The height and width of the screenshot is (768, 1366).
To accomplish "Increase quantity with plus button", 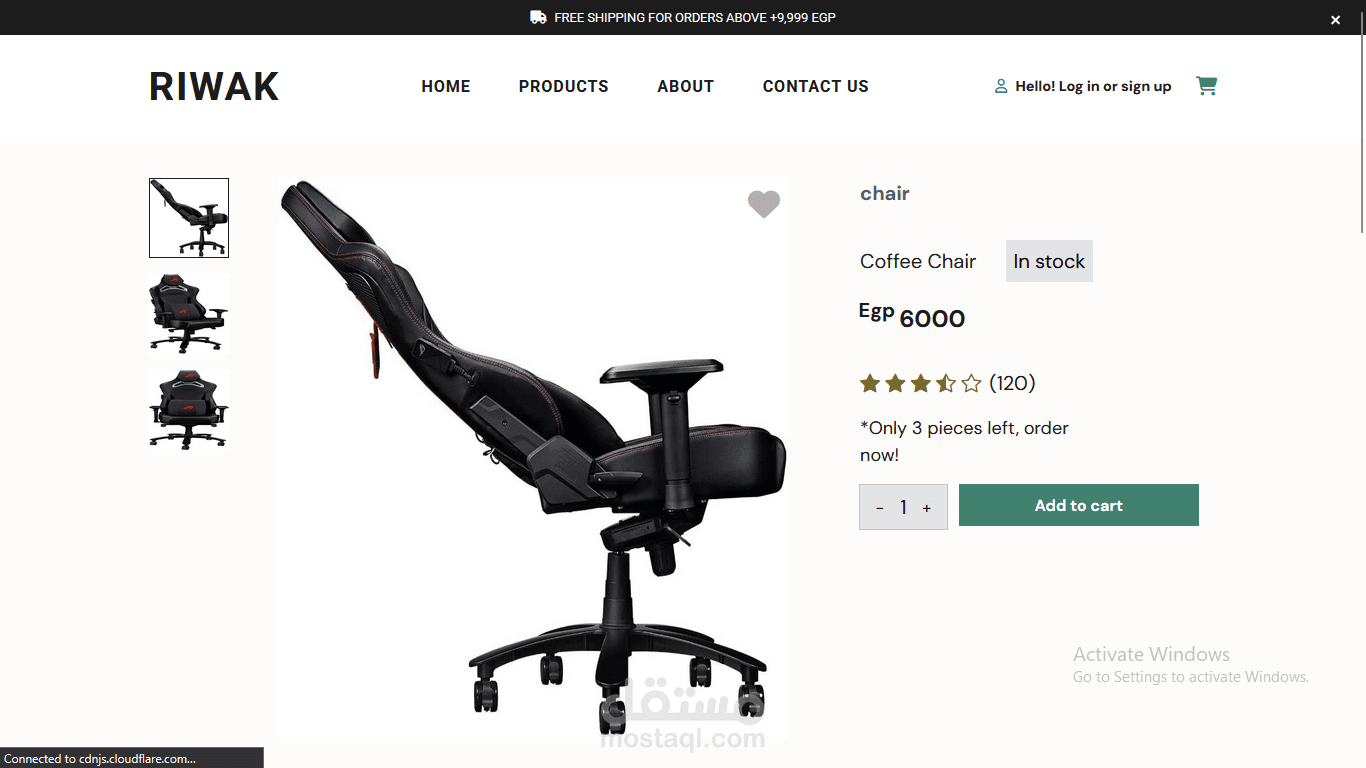I will pyautogui.click(x=927, y=508).
